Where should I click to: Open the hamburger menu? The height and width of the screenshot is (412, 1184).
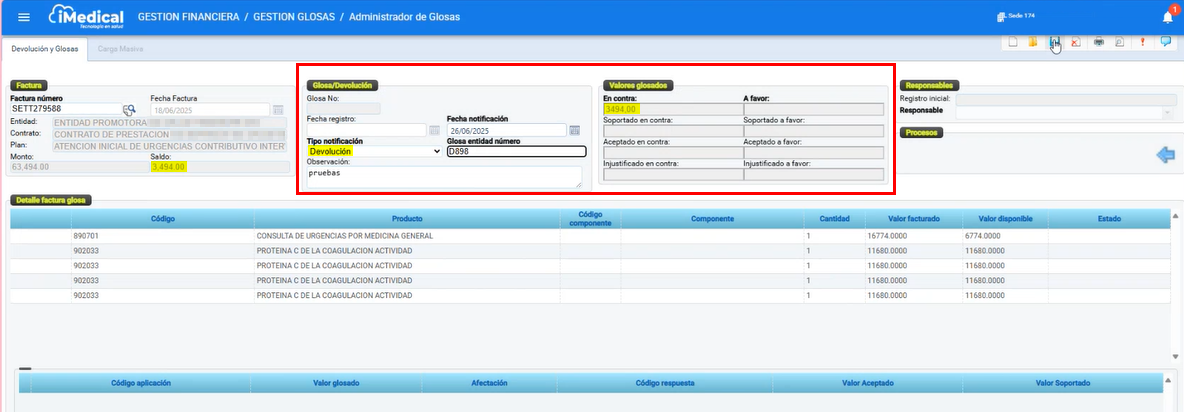(x=24, y=18)
